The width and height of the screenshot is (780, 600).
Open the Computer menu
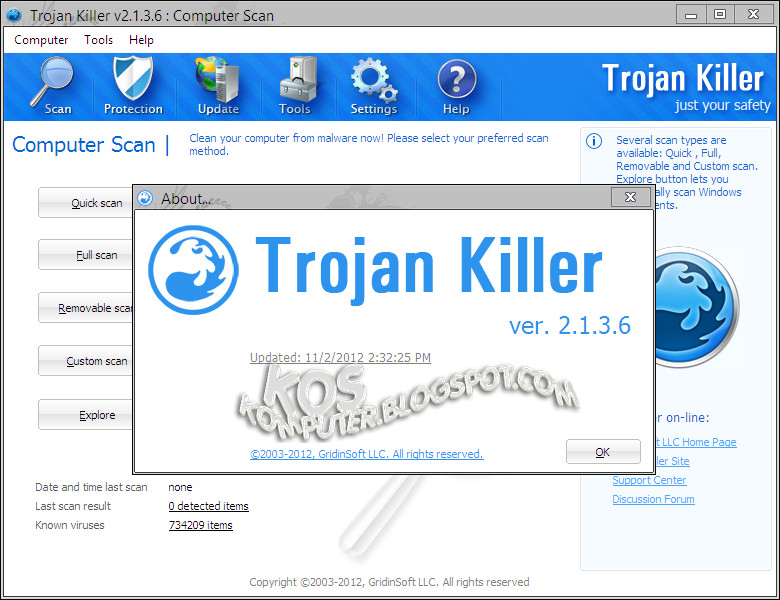(41, 40)
